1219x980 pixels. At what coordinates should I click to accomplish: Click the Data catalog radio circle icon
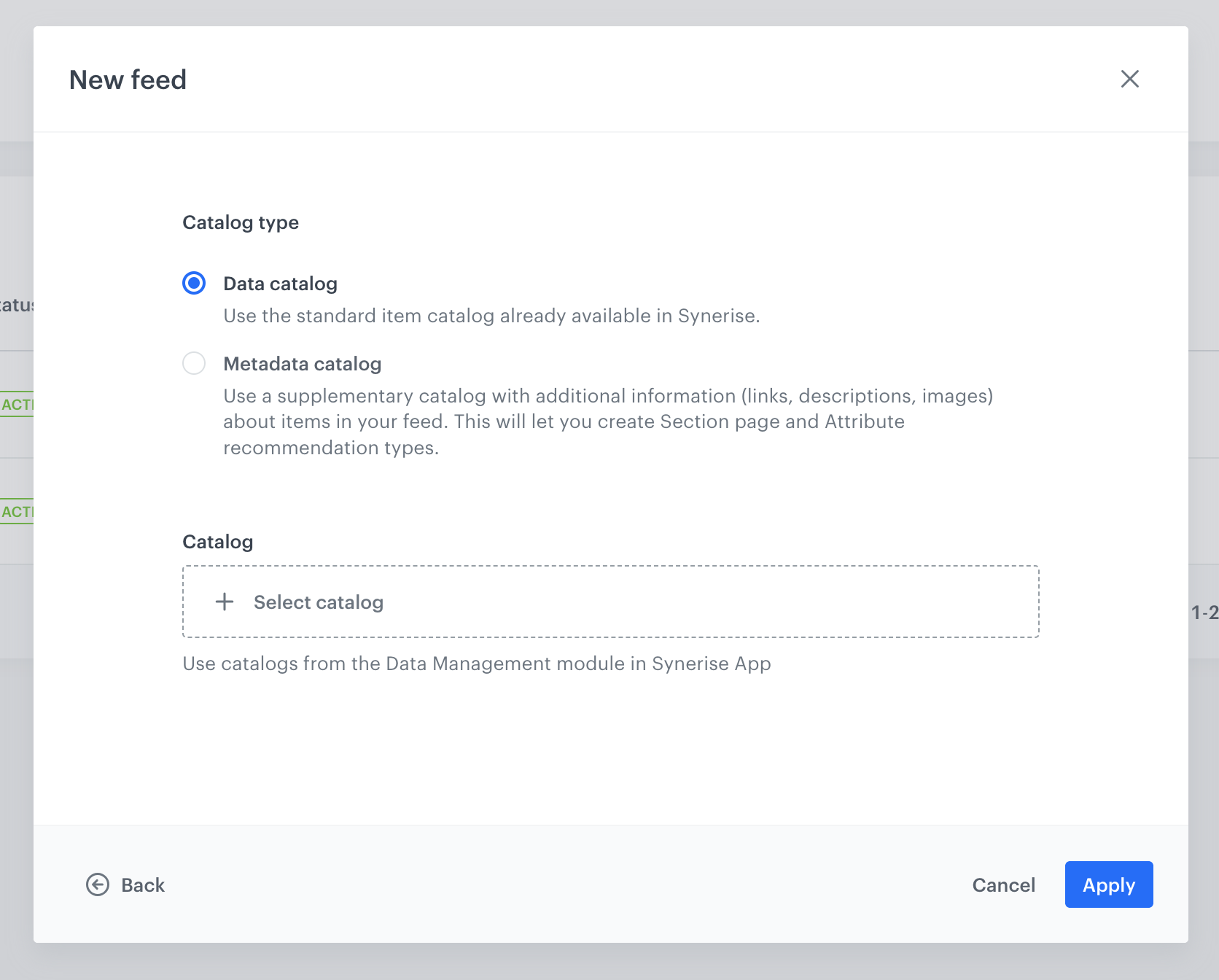coord(194,283)
